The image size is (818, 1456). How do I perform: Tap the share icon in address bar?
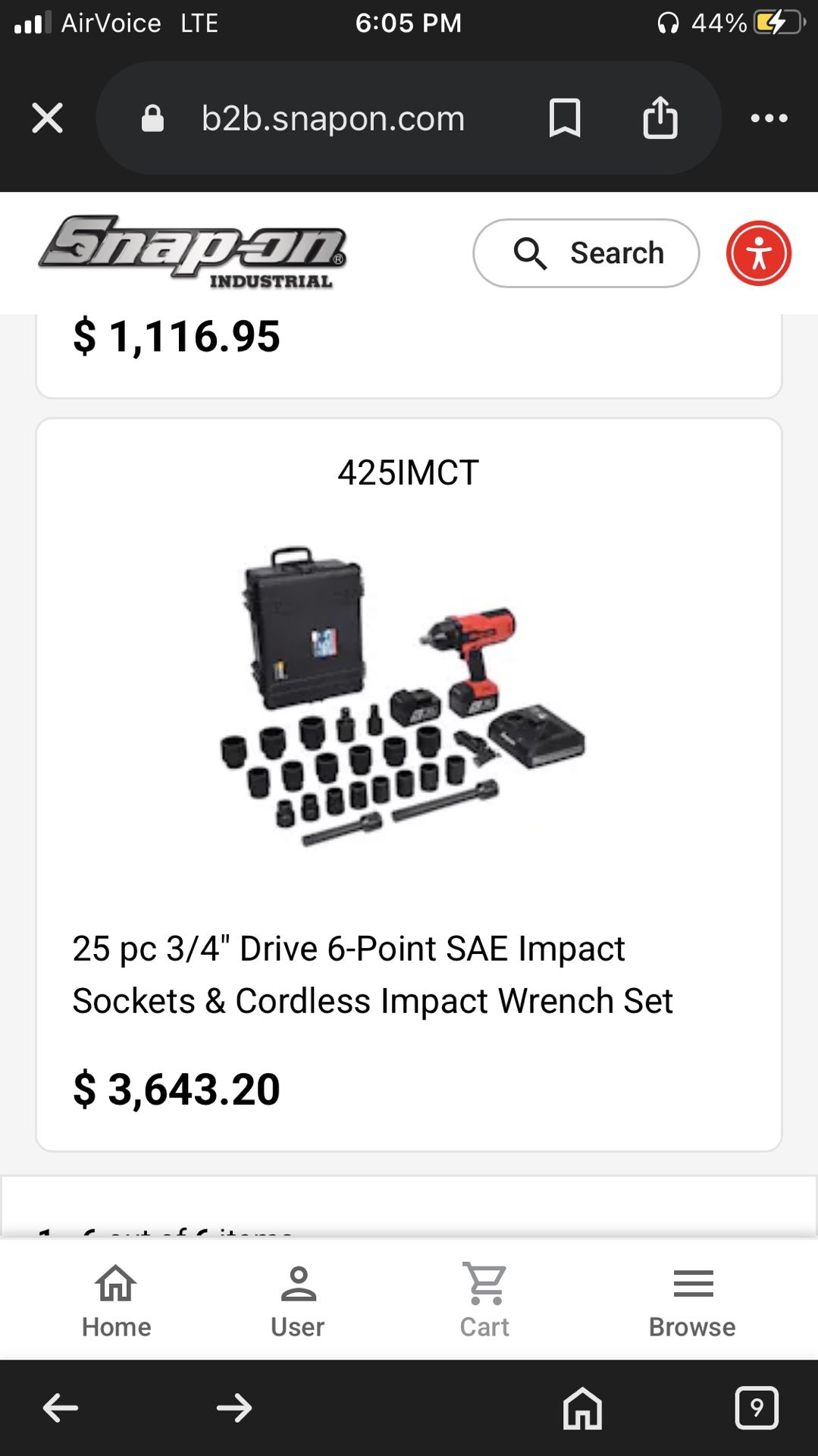[x=660, y=118]
